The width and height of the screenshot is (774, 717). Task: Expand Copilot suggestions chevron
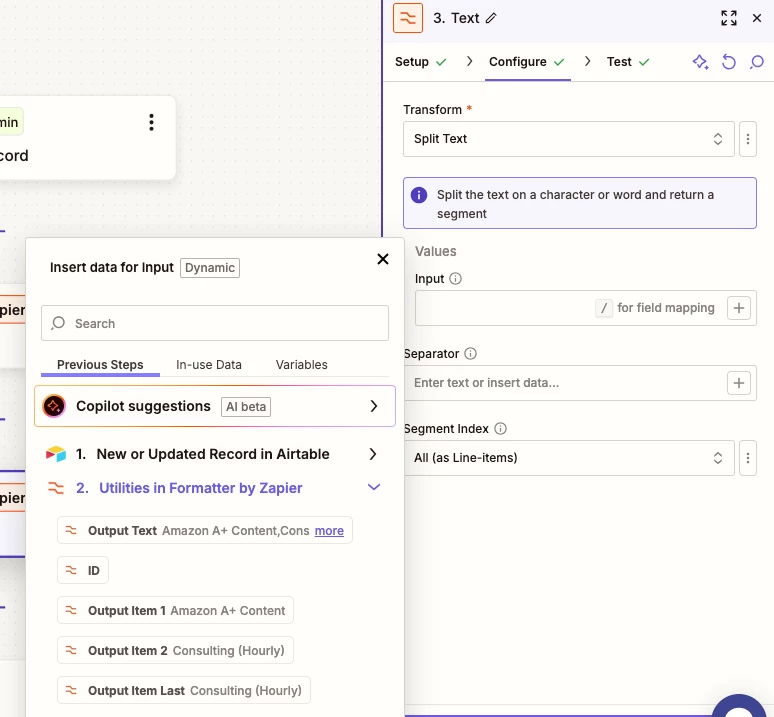tap(374, 406)
